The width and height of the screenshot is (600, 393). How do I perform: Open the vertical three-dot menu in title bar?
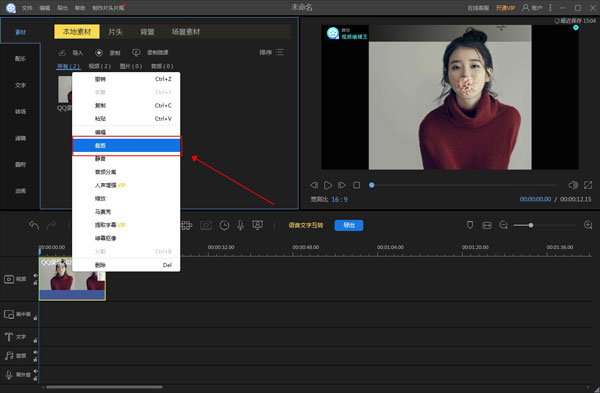tap(550, 8)
